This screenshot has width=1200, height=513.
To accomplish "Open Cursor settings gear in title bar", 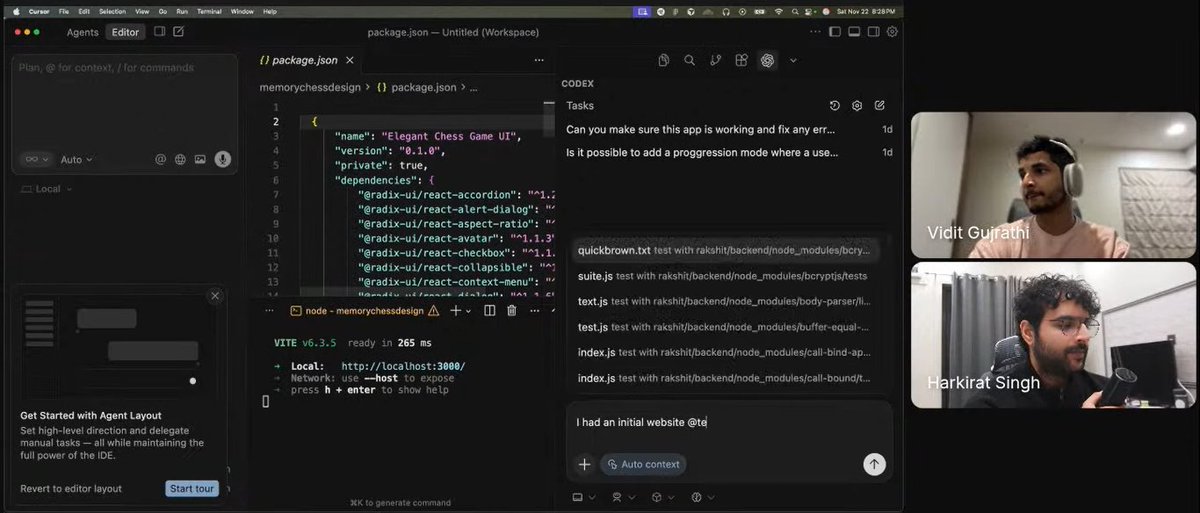I will coord(892,32).
